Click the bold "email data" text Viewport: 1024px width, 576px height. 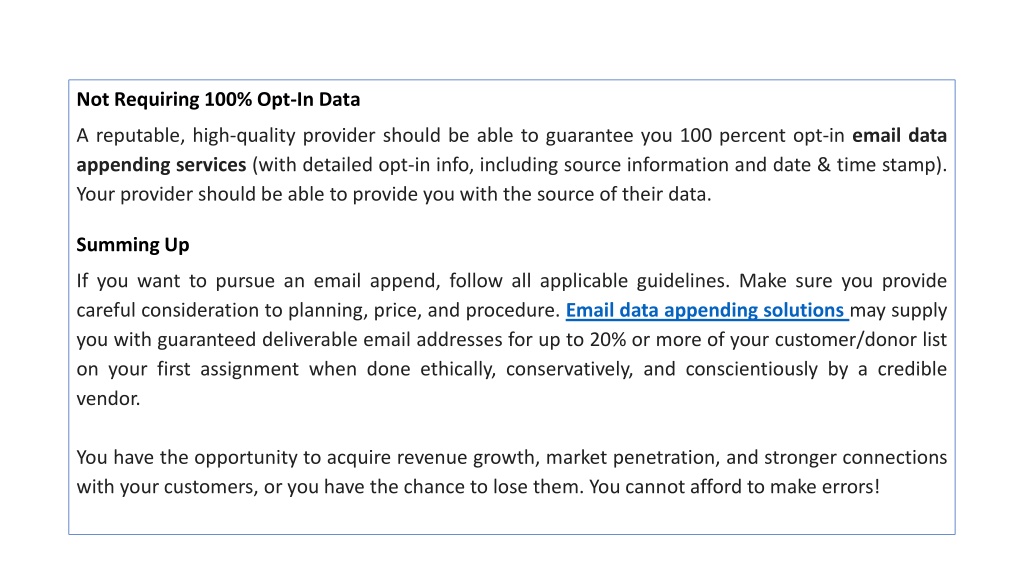click(899, 135)
